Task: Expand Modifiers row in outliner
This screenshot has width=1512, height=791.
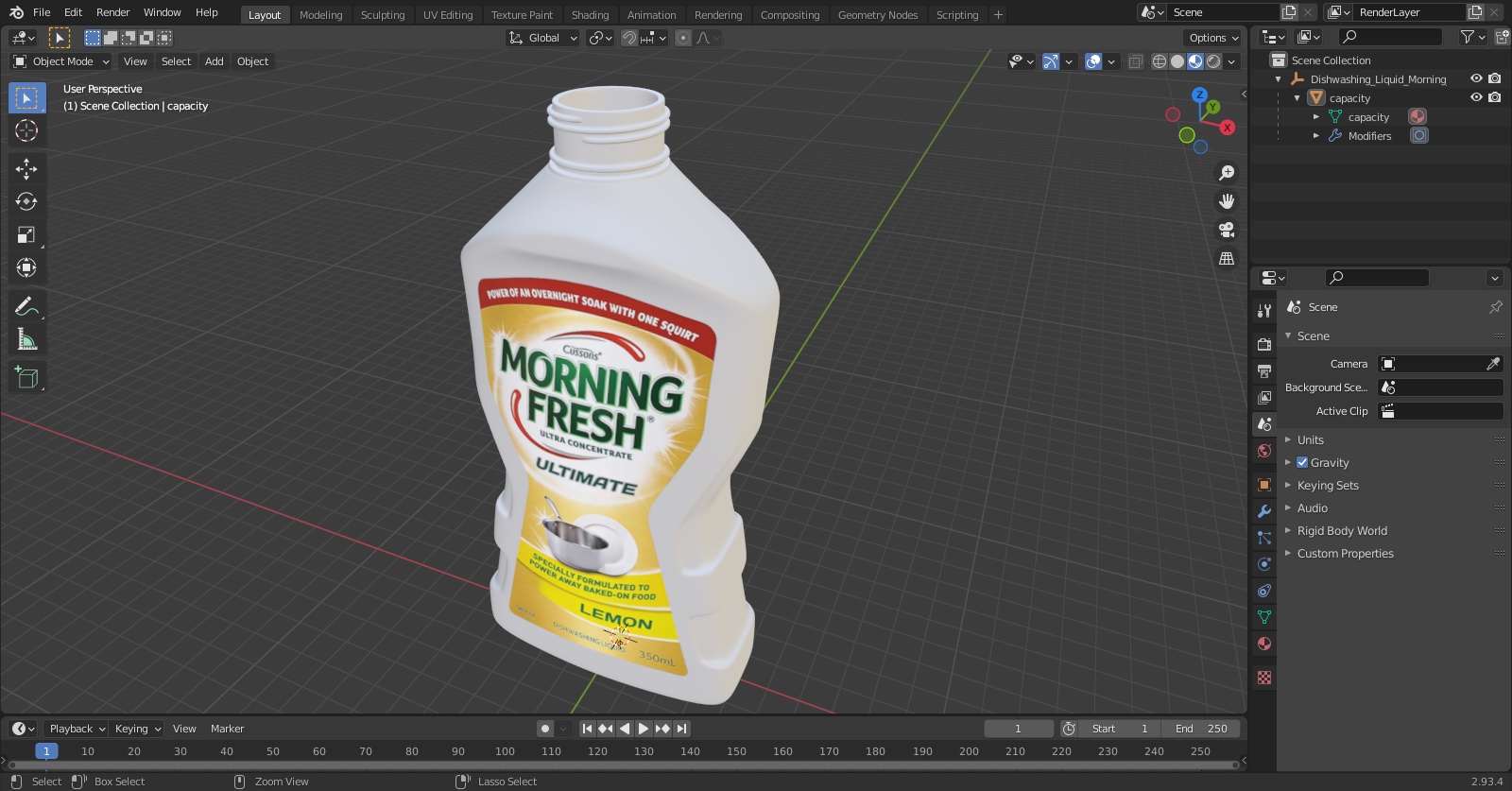Action: (x=1316, y=135)
